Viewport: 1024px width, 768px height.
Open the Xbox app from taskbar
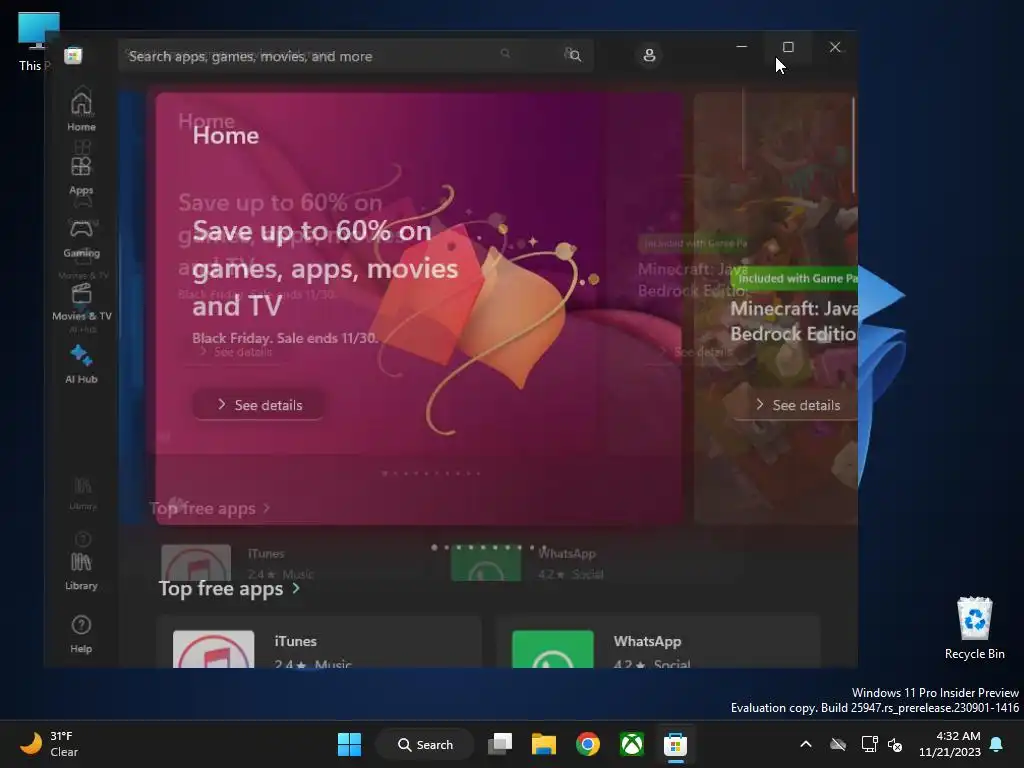(x=632, y=744)
